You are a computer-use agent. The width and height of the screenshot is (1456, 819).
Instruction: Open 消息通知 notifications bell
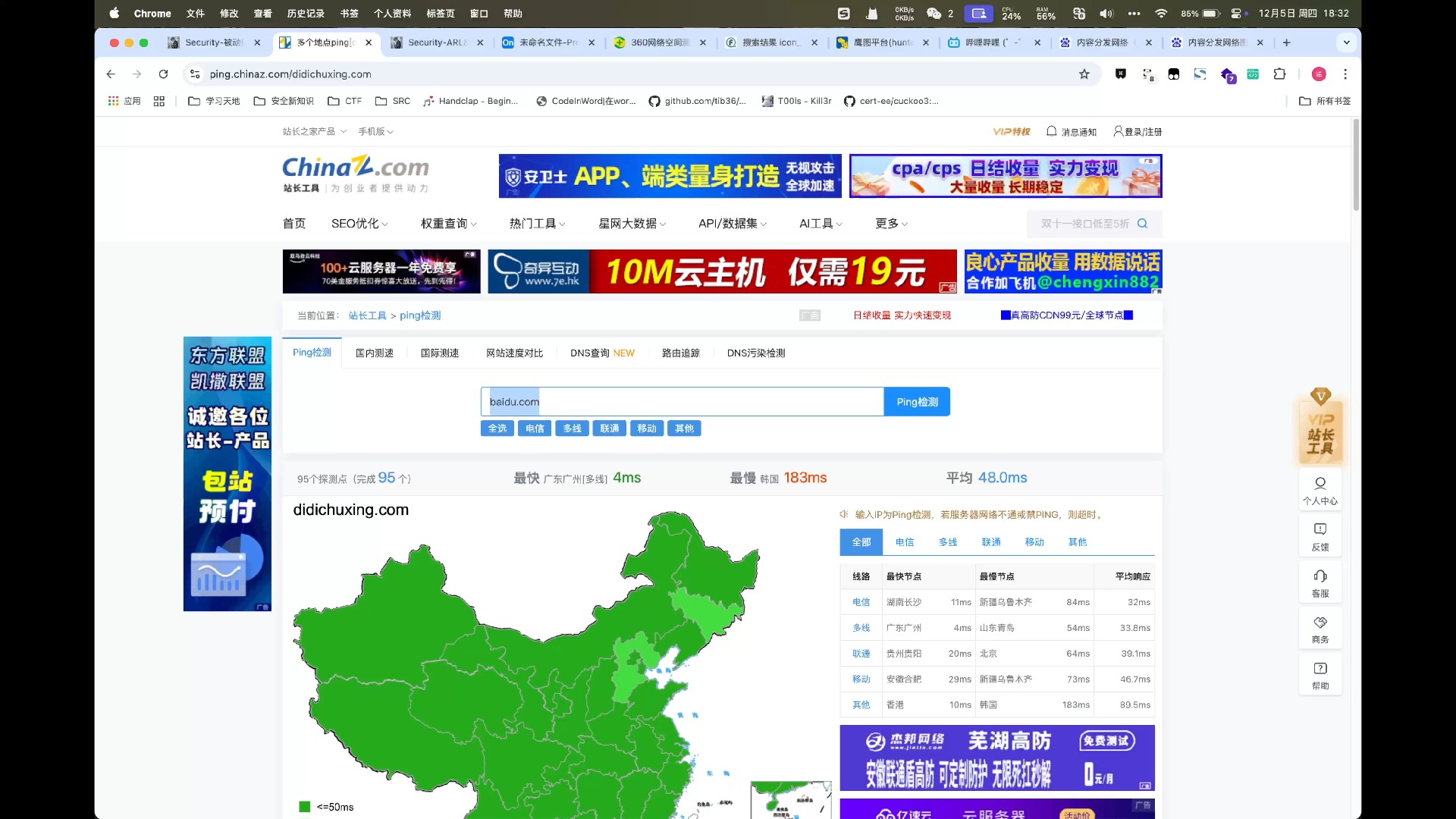tap(1072, 131)
